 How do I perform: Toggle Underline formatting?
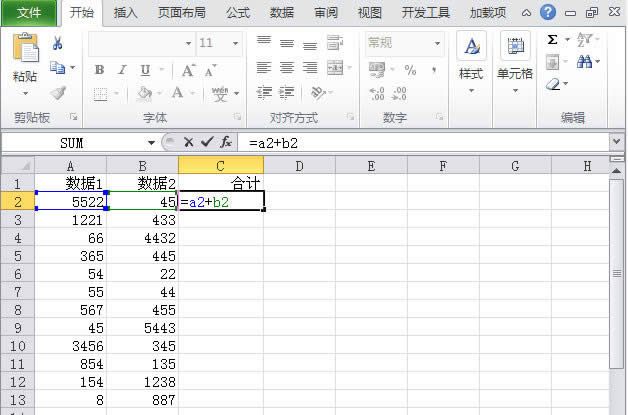(x=145, y=70)
